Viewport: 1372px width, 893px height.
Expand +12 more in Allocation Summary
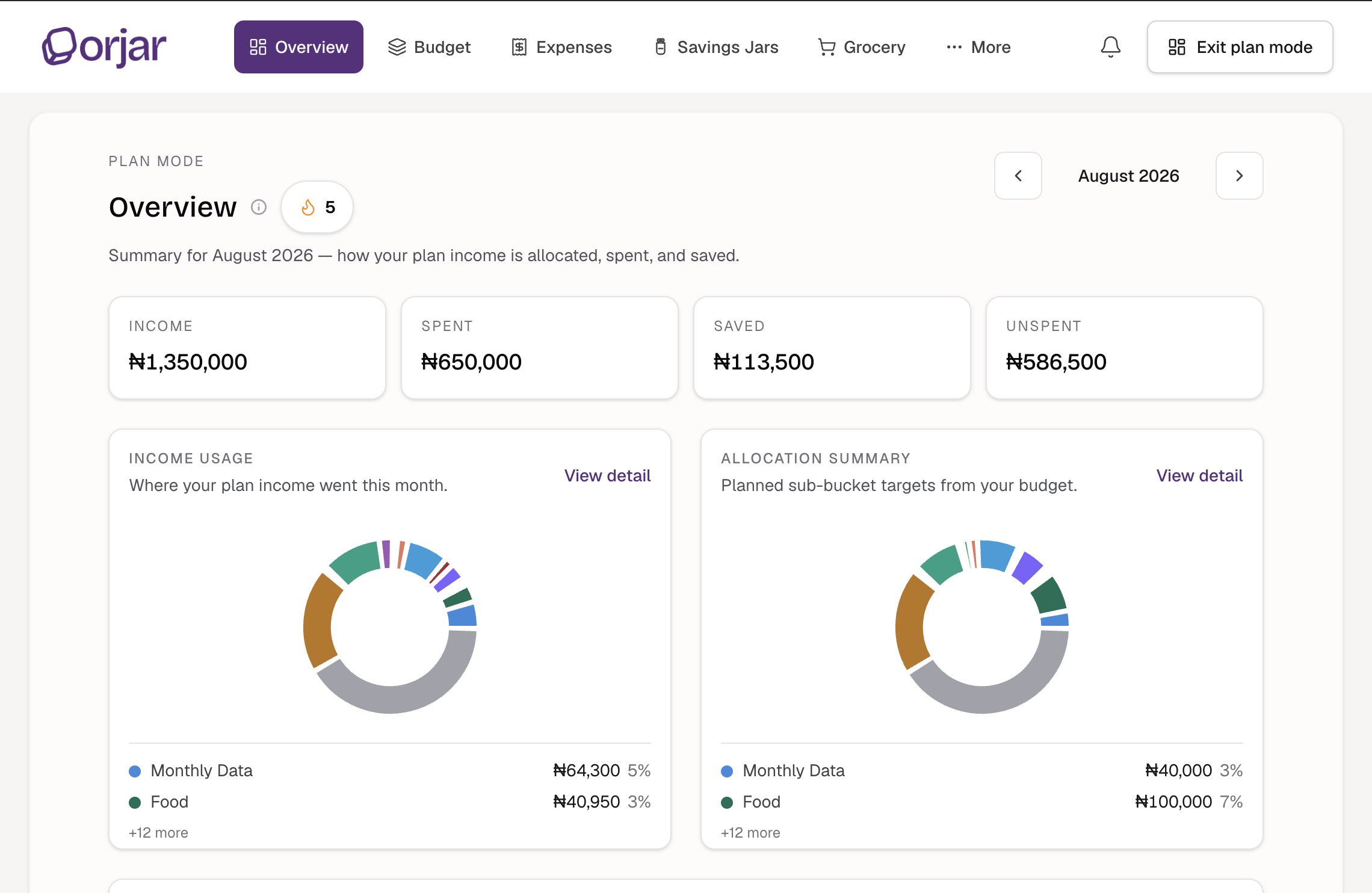click(750, 833)
